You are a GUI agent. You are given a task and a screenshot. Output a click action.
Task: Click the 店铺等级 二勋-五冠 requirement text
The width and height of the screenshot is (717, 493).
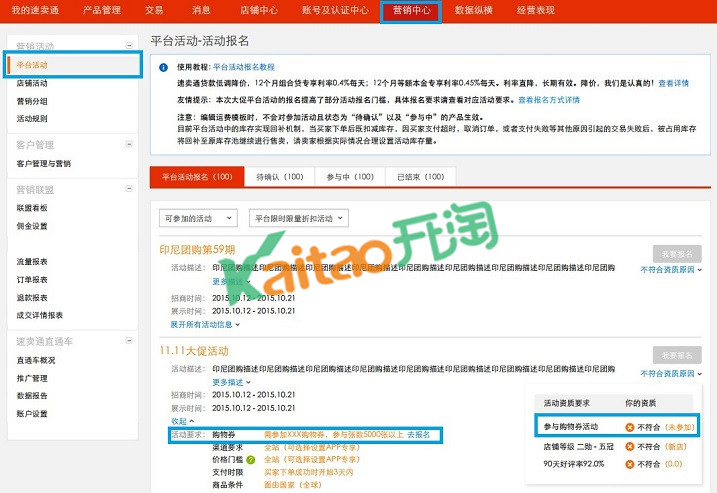[578, 446]
